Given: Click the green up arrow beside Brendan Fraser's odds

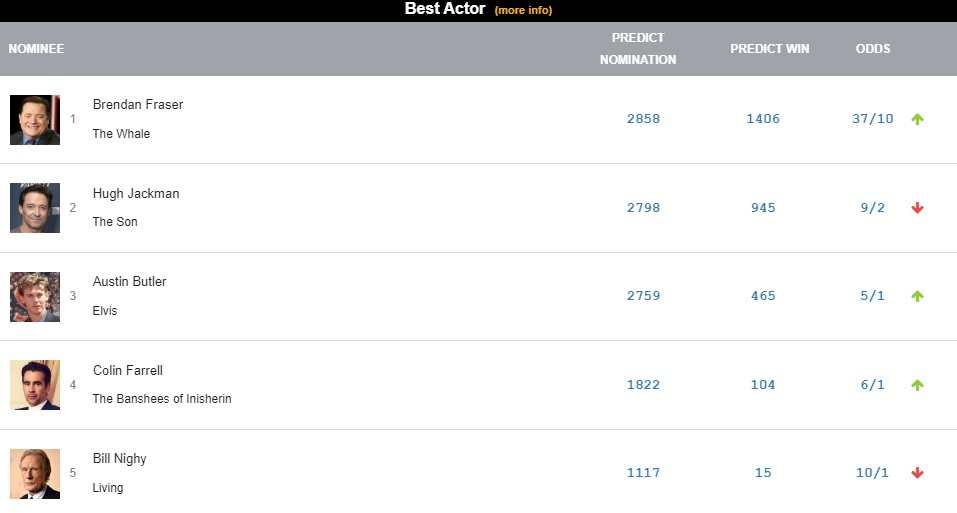Looking at the screenshot, I should tap(917, 119).
